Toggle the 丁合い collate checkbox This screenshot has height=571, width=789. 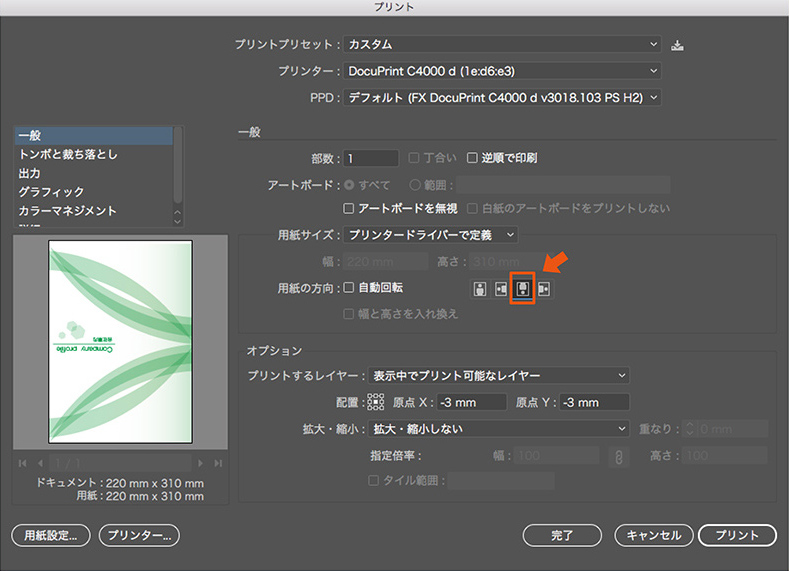(x=414, y=158)
